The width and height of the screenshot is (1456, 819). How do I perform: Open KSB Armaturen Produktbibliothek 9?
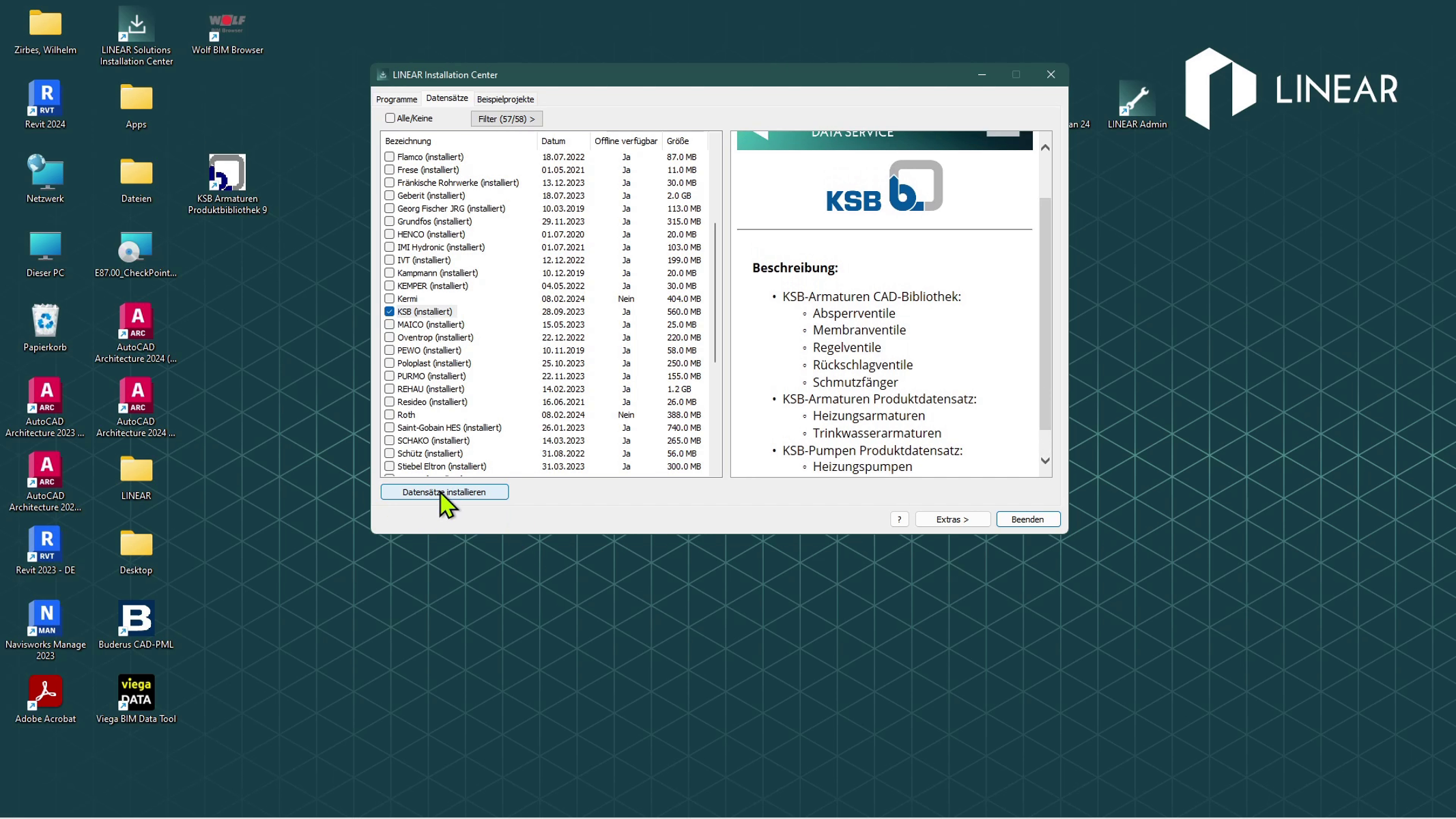[226, 174]
